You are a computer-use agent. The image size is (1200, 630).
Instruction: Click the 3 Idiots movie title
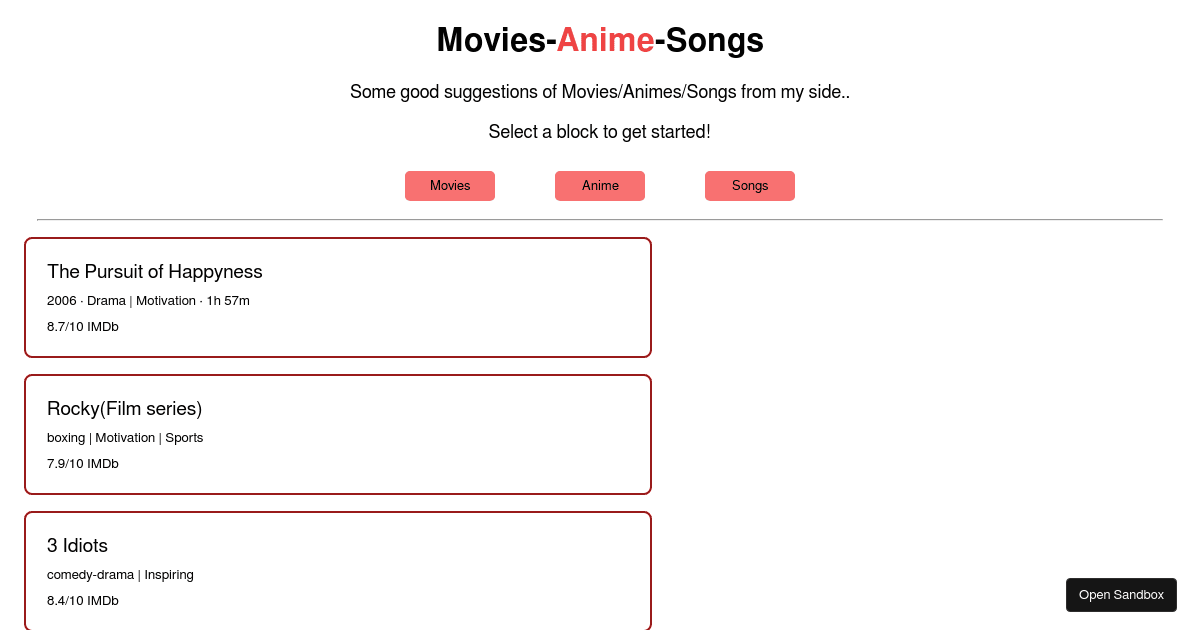click(x=77, y=546)
